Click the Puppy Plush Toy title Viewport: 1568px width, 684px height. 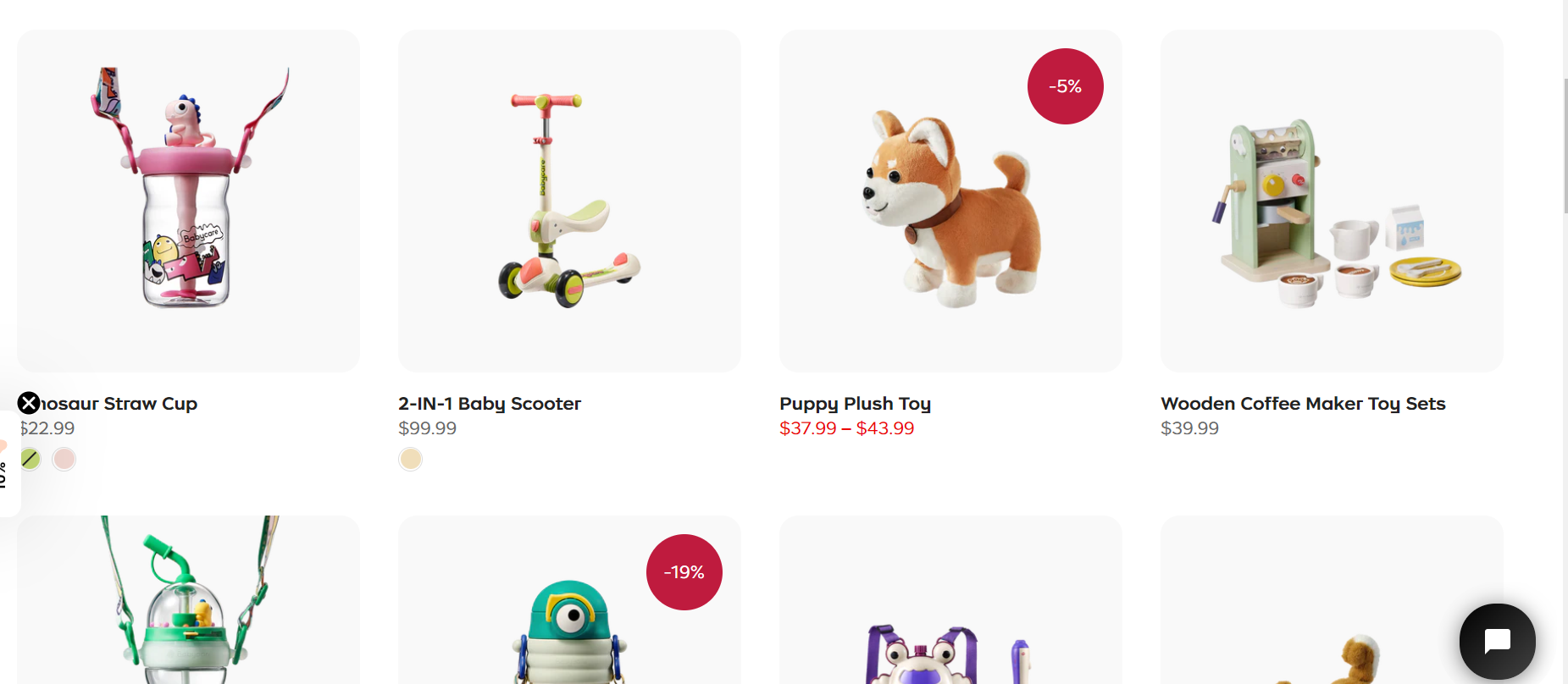(x=855, y=404)
